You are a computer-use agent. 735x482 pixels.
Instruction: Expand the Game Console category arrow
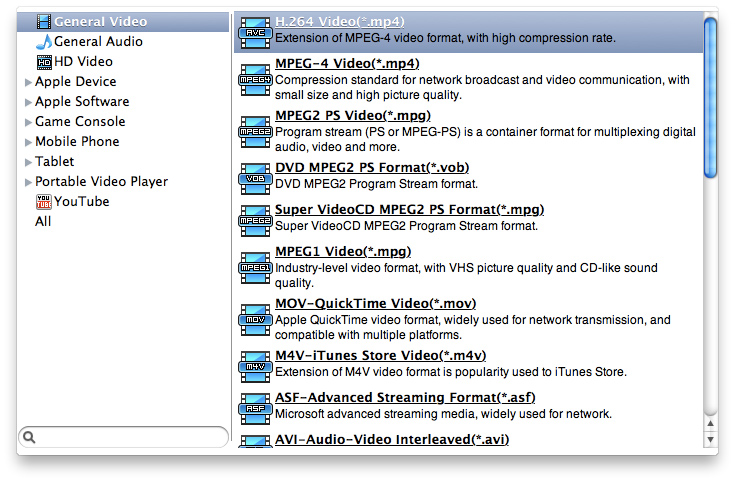(x=28, y=123)
